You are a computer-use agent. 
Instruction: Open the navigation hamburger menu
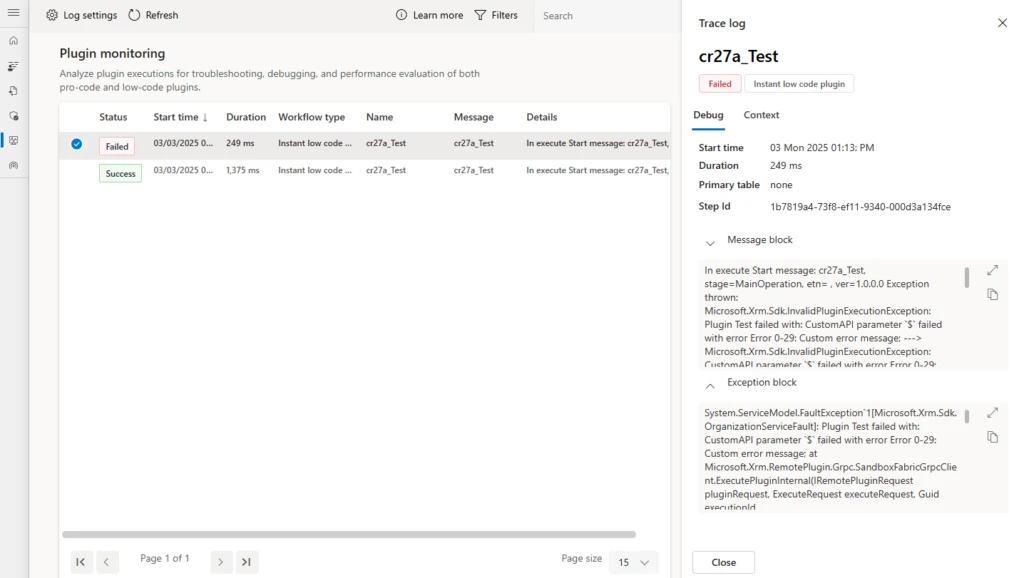click(13, 13)
